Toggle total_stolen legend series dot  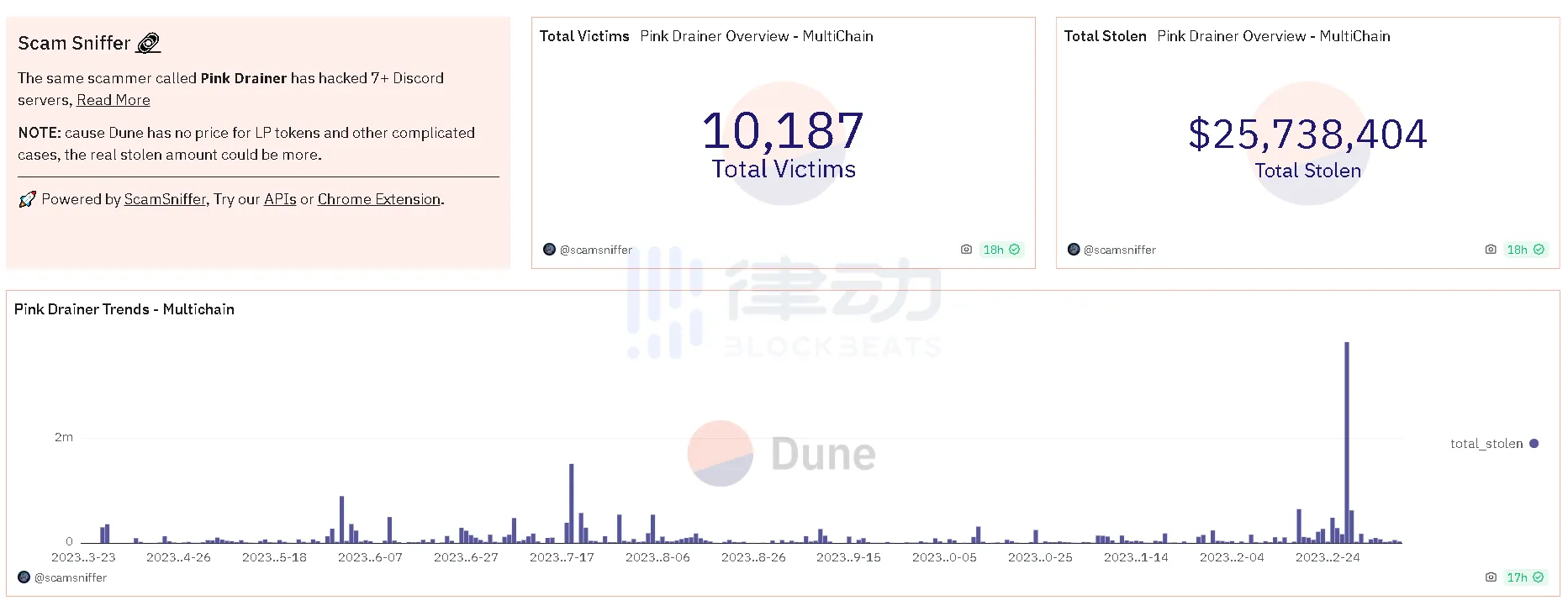click(1534, 444)
